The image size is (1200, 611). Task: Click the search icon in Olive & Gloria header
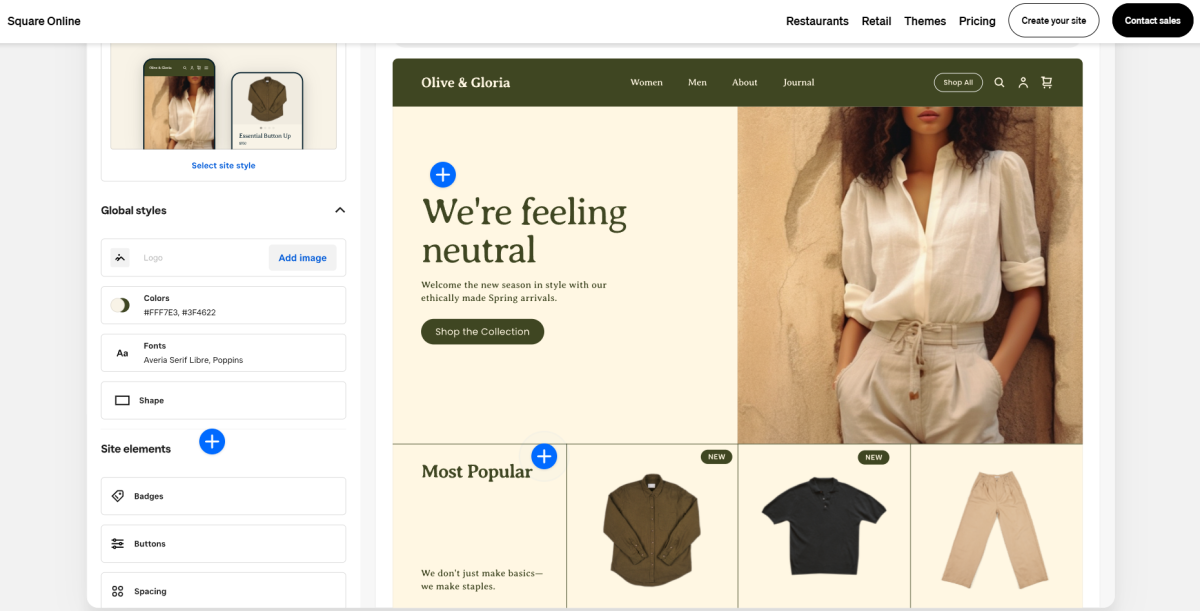click(999, 83)
